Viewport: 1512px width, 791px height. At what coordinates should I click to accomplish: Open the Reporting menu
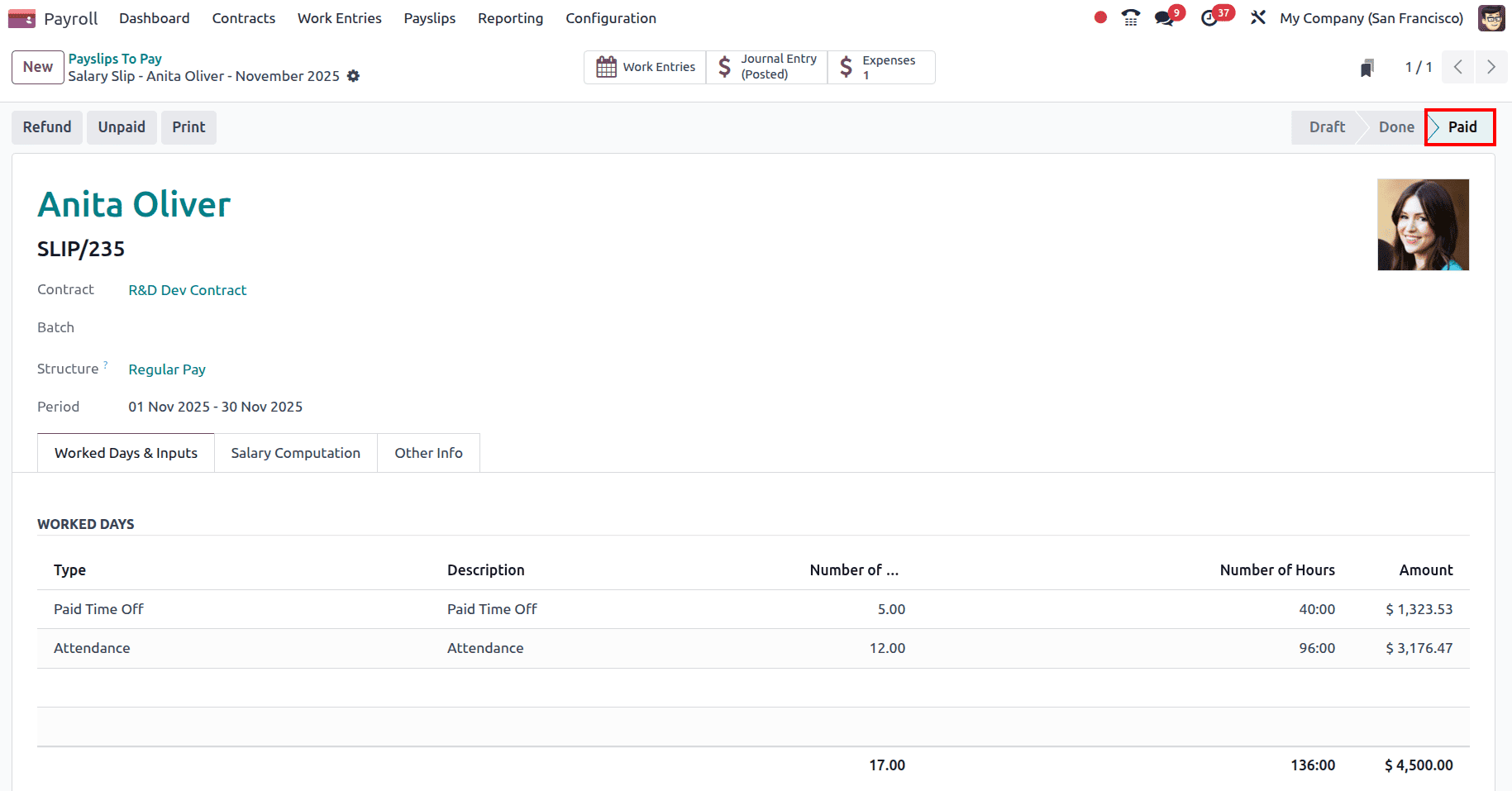click(x=510, y=17)
